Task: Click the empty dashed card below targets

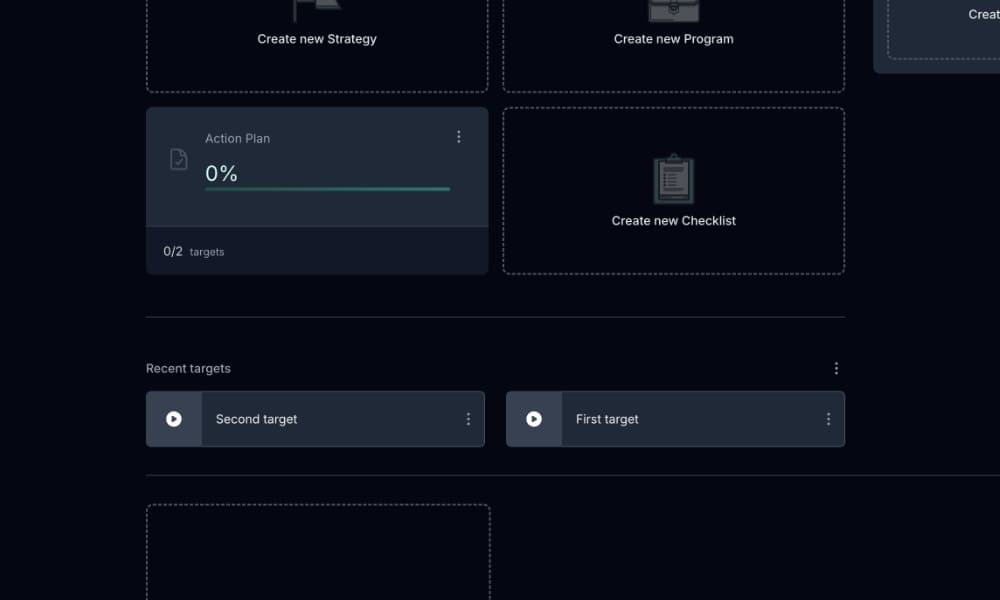Action: coord(318,552)
